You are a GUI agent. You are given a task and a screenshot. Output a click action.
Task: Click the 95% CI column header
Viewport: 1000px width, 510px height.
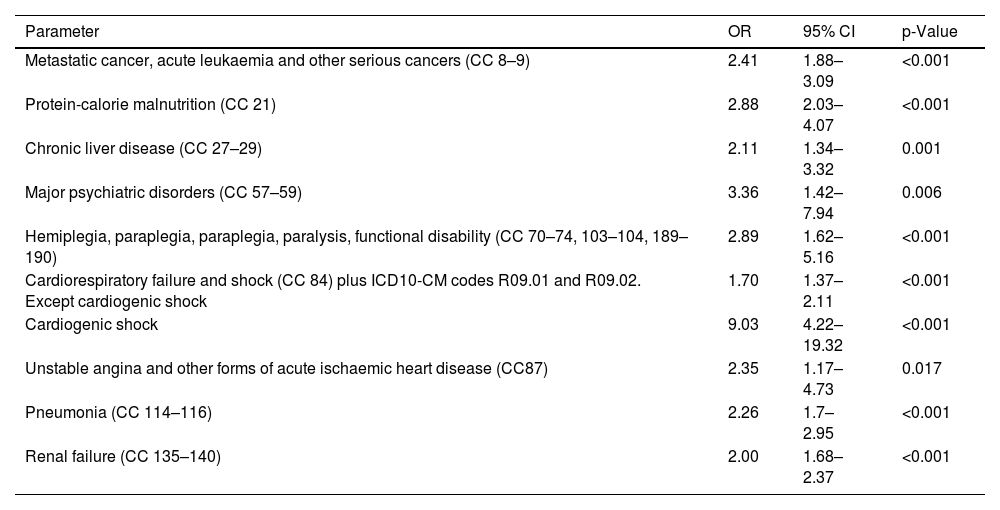825,32
